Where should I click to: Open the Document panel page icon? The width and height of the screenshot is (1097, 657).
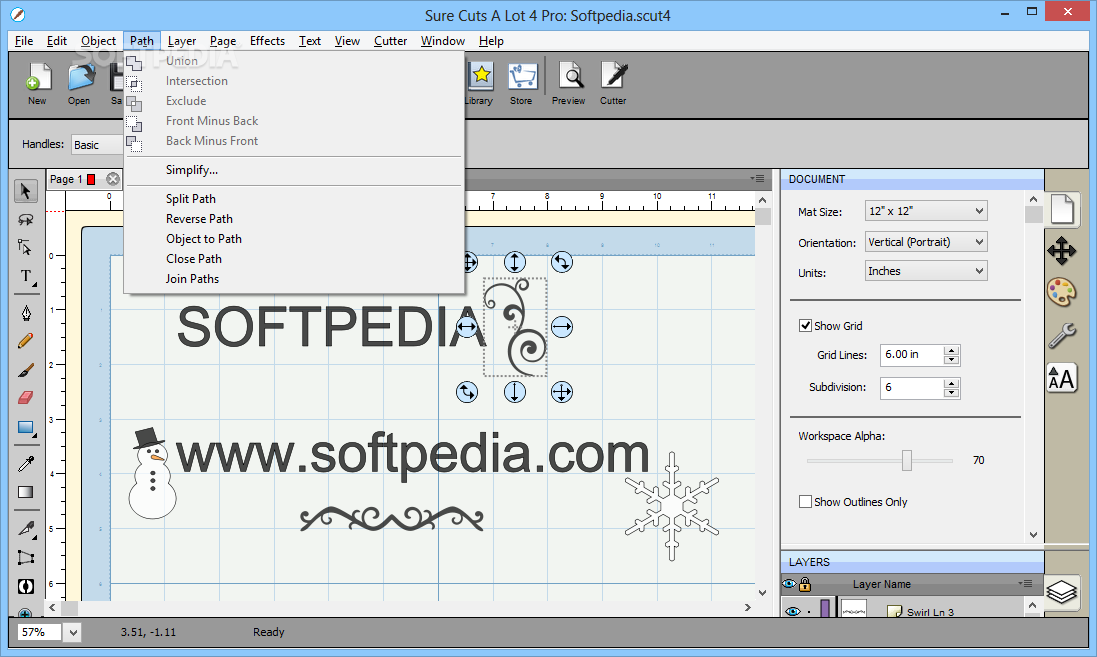tap(1062, 210)
